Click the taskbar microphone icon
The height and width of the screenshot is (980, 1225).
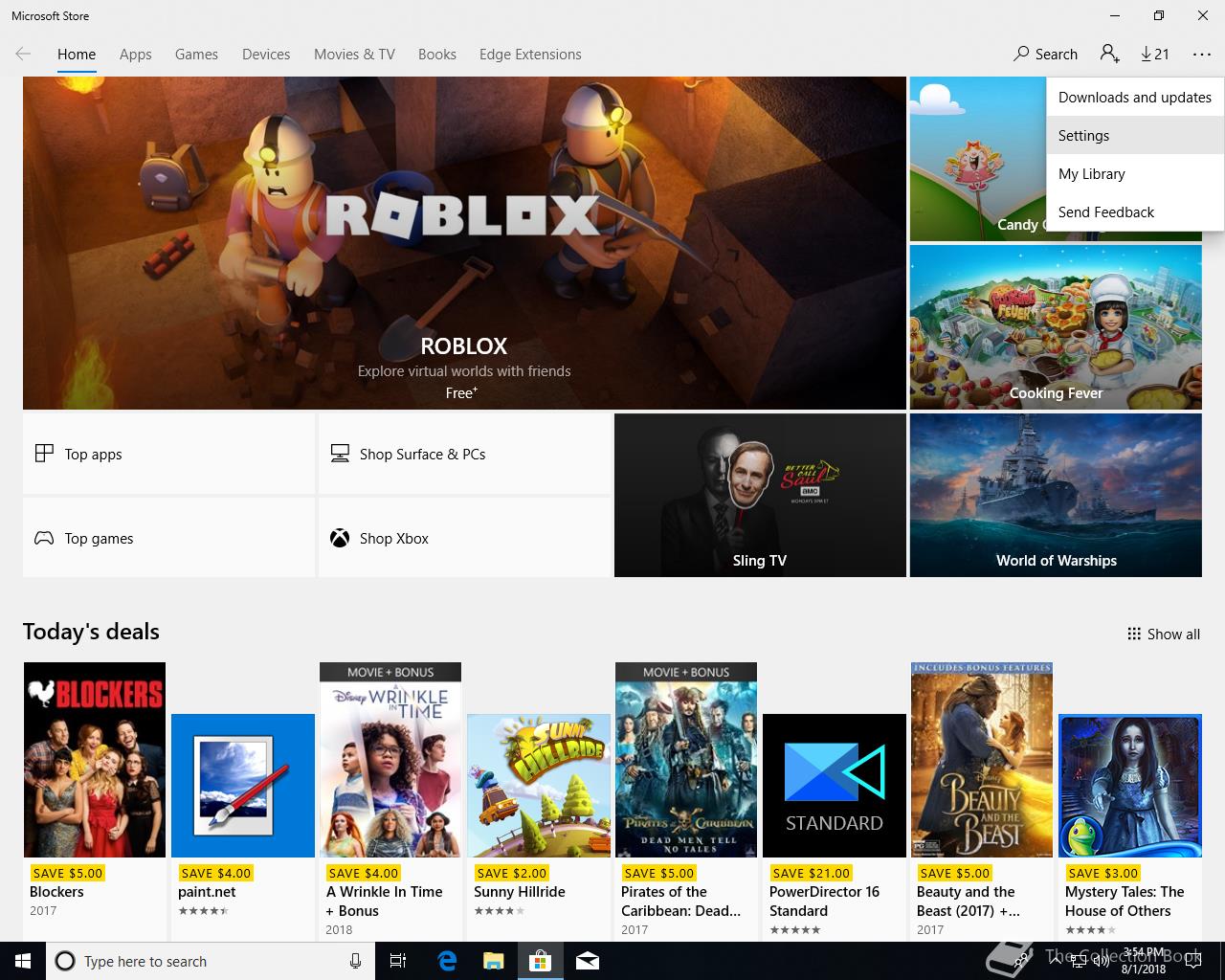click(355, 961)
